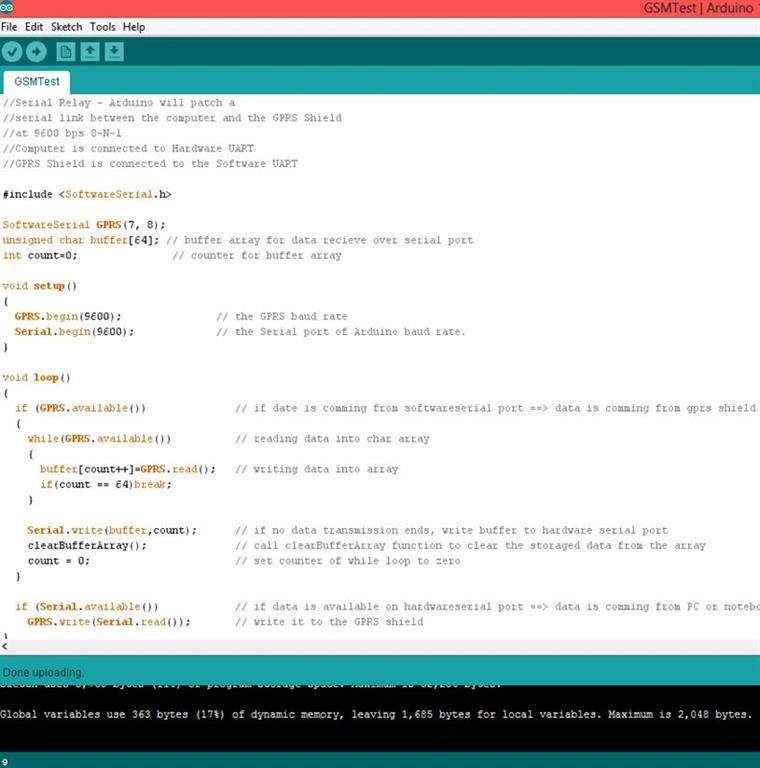Click the horizontal scrollbar track below the code

(x=384, y=647)
